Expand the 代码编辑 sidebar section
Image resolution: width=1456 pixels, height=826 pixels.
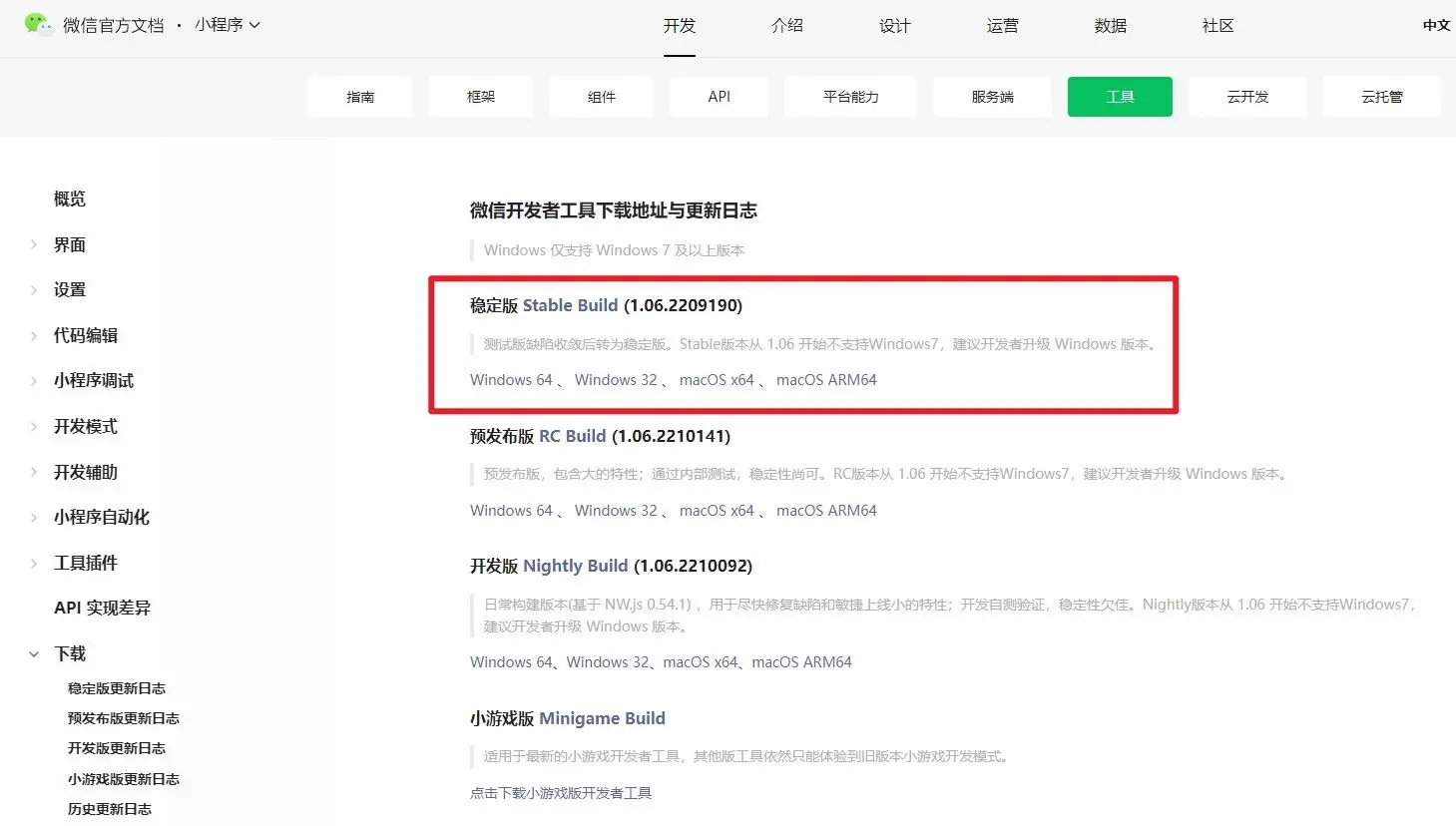coord(86,335)
